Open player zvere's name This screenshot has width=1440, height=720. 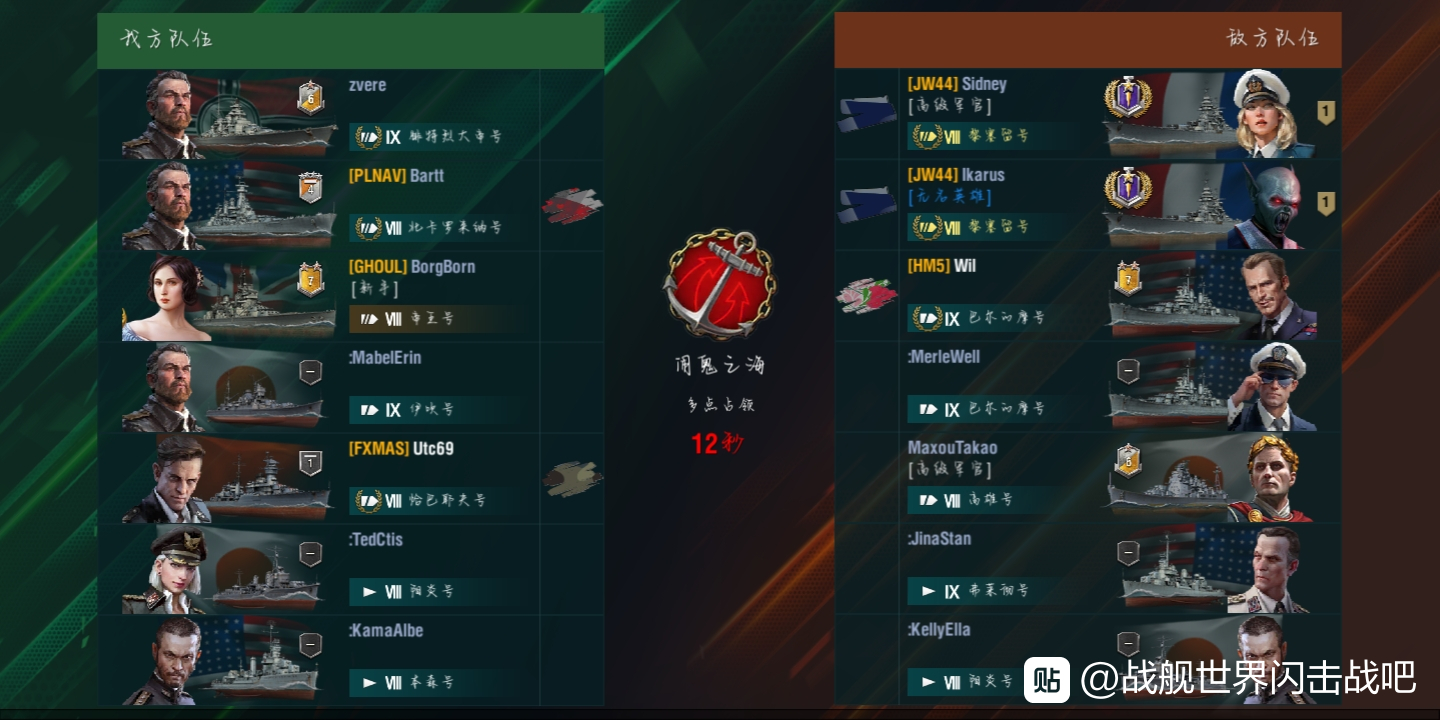tap(368, 85)
